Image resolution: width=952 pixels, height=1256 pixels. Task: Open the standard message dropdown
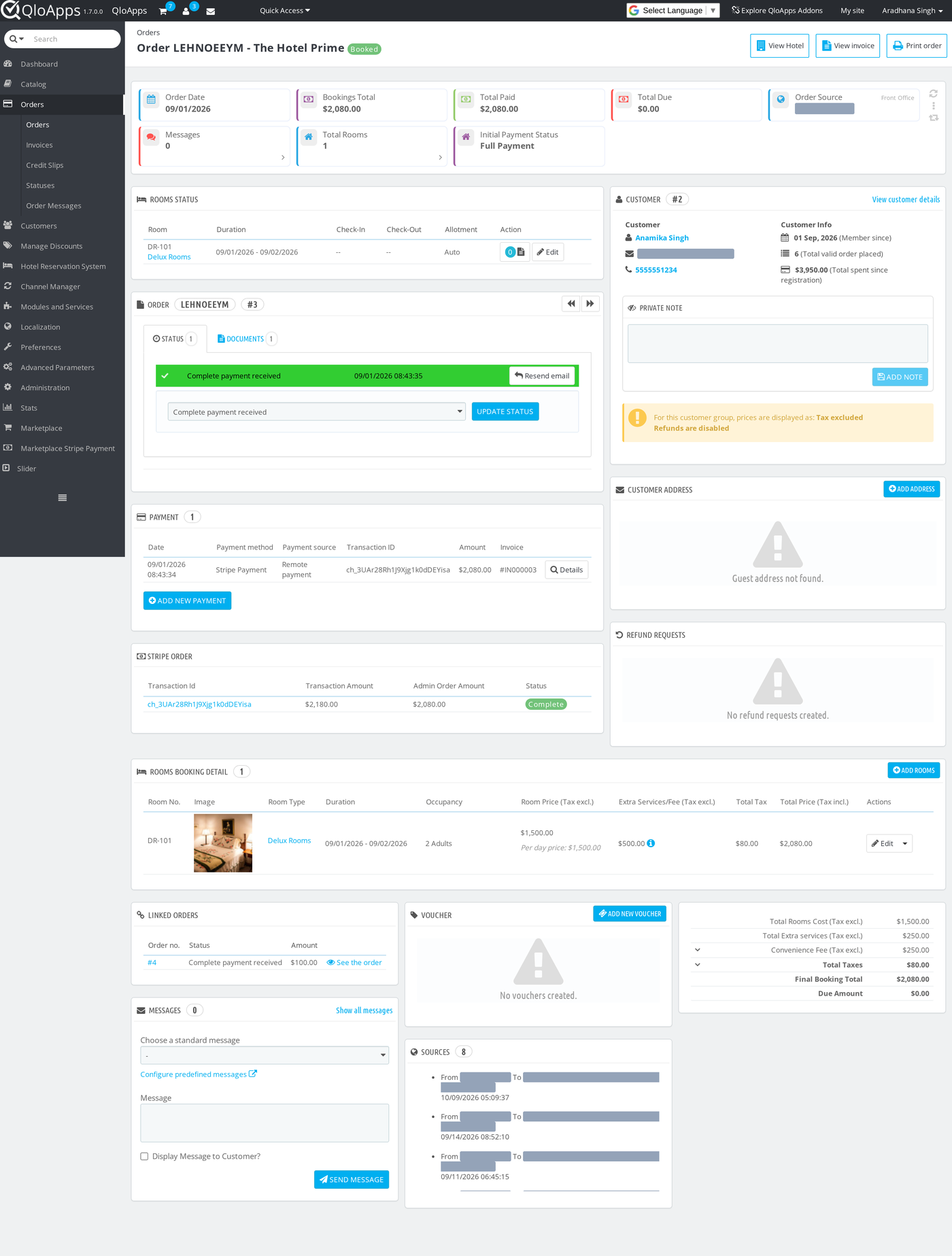[265, 1055]
